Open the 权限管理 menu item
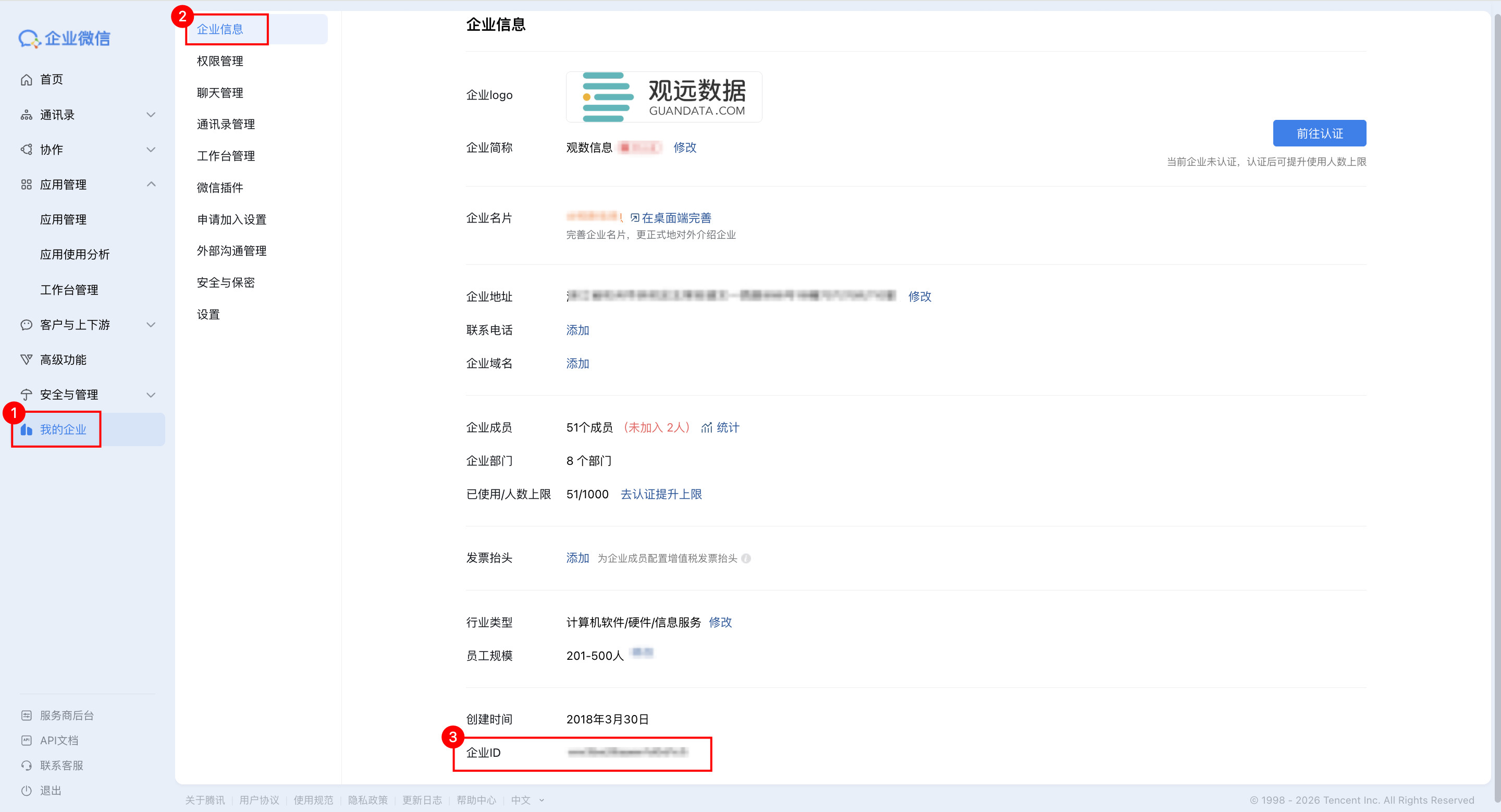Viewport: 1501px width, 812px height. point(219,61)
